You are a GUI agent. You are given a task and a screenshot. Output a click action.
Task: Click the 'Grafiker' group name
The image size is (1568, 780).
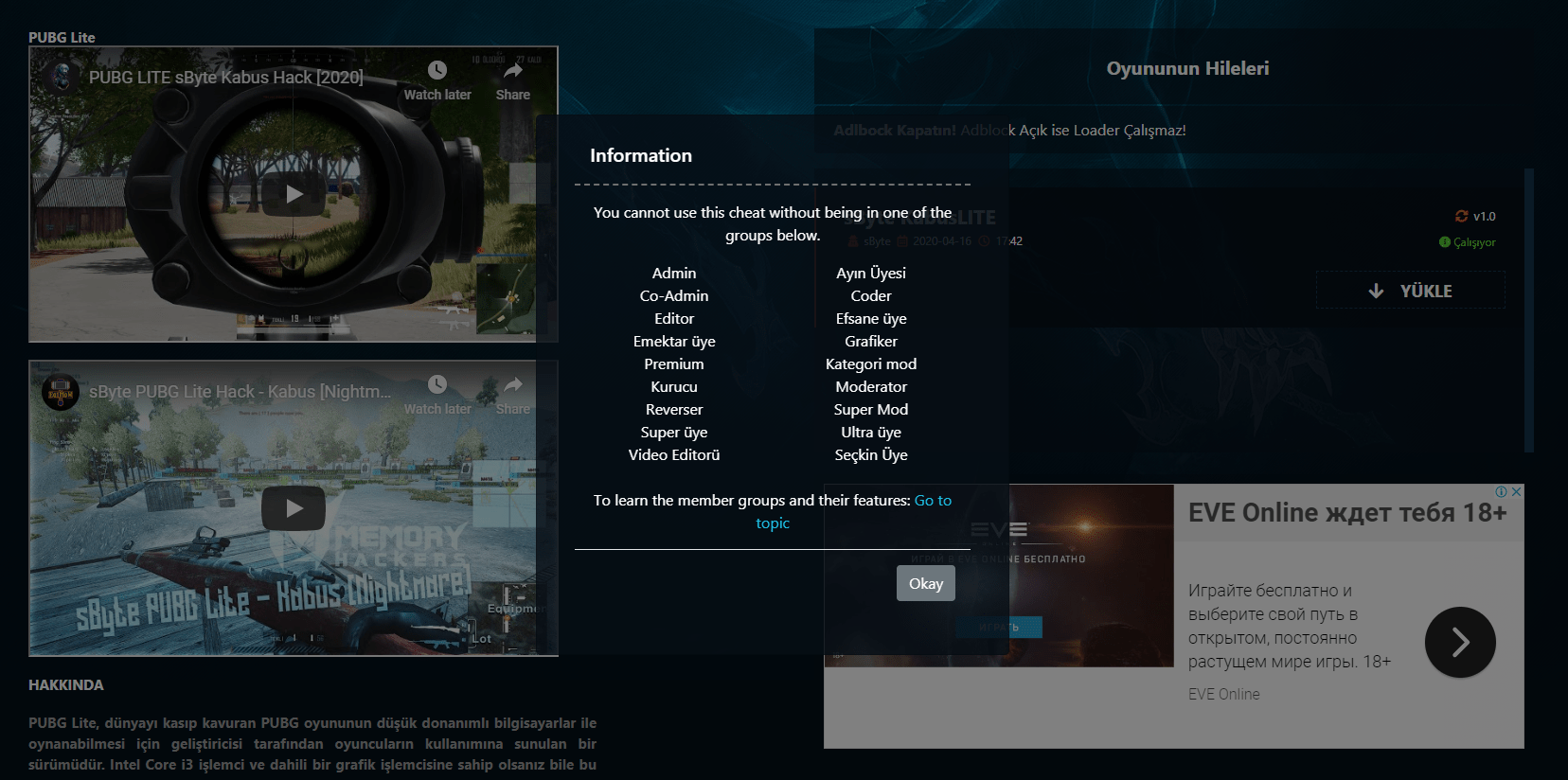(871, 341)
